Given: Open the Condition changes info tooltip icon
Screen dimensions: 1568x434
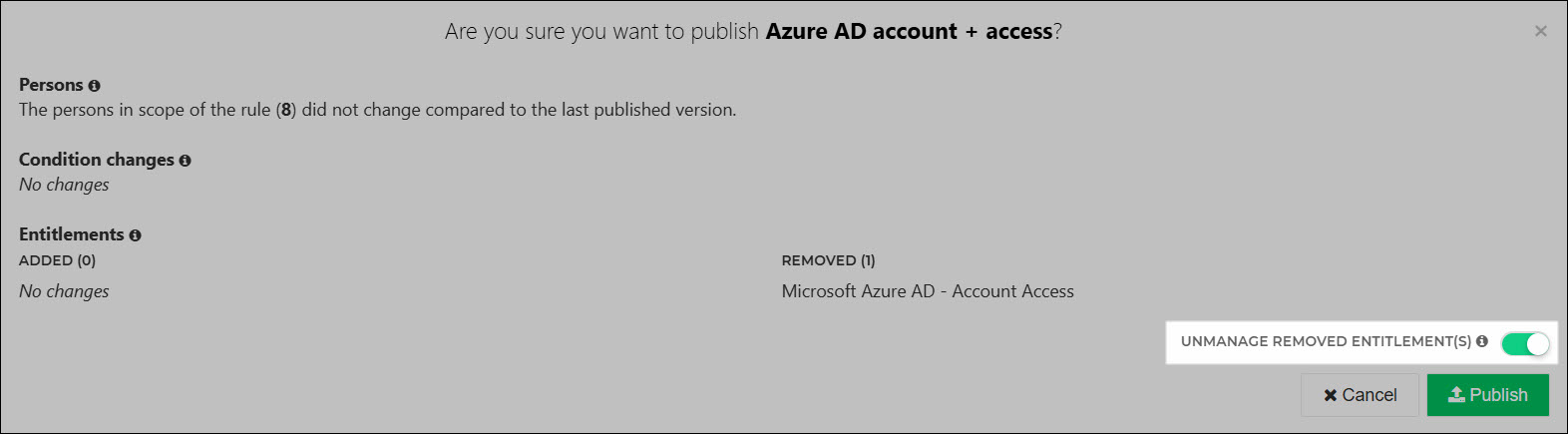Looking at the screenshot, I should 185,161.
